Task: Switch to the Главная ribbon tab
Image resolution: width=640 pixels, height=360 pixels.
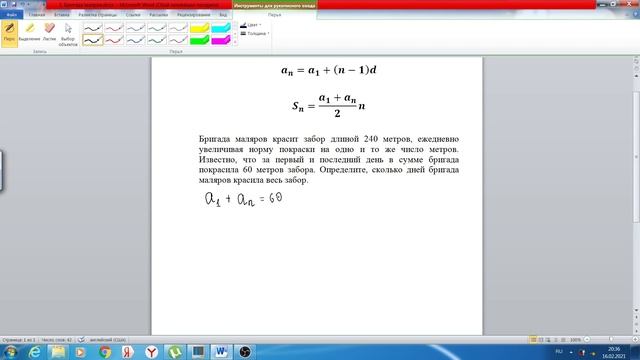Action: (x=37, y=15)
